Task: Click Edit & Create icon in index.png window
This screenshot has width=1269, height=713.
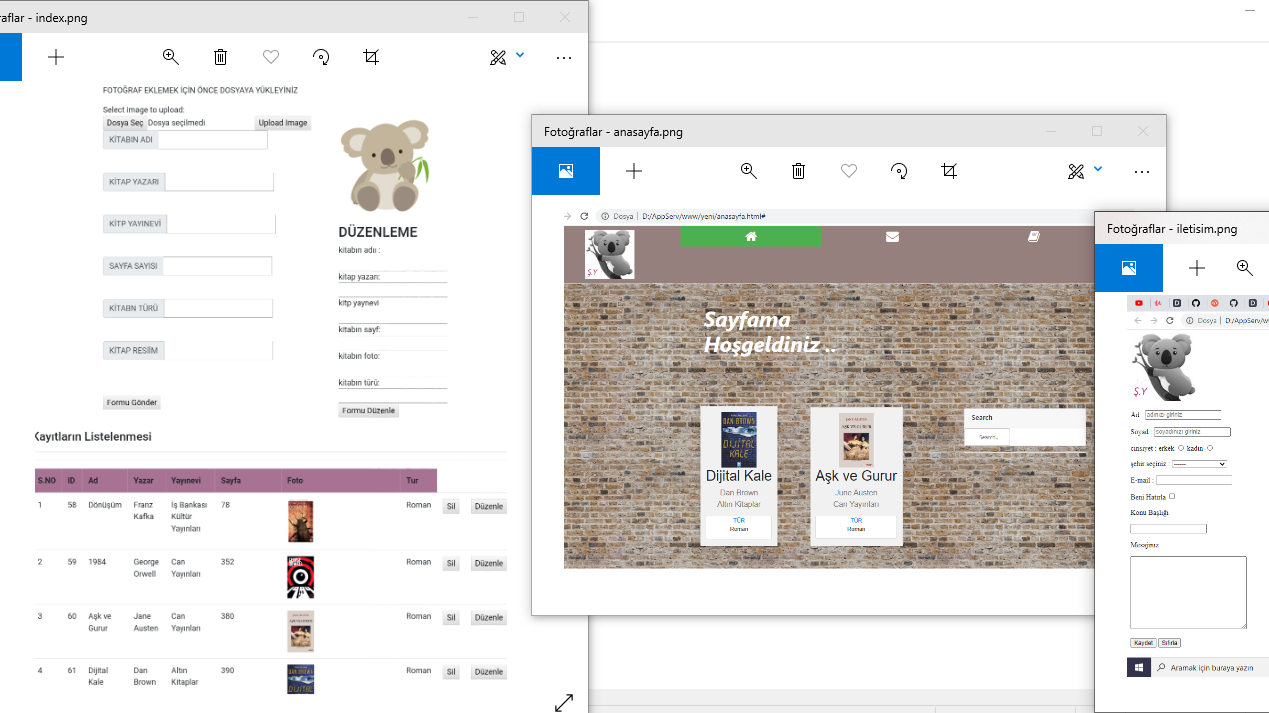Action: click(x=497, y=57)
